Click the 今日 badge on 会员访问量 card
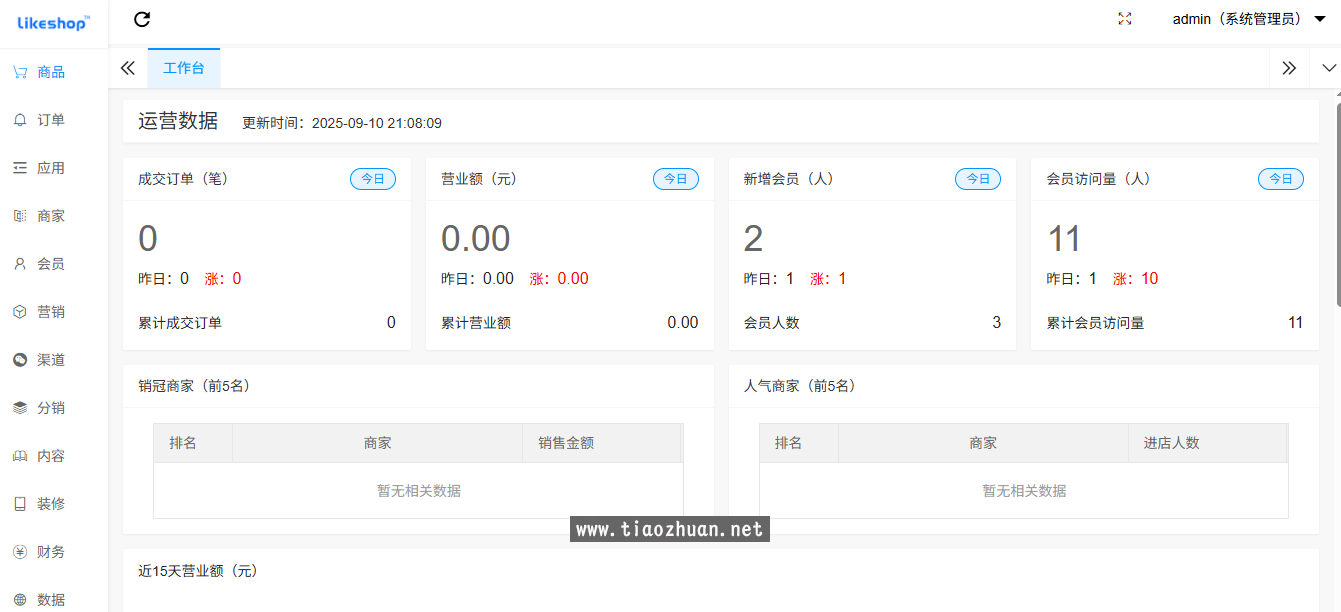This screenshot has width=1341, height=612. point(1281,178)
